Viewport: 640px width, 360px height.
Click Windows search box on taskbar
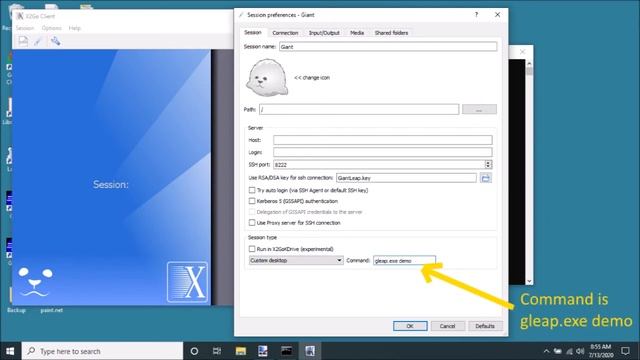point(102,351)
